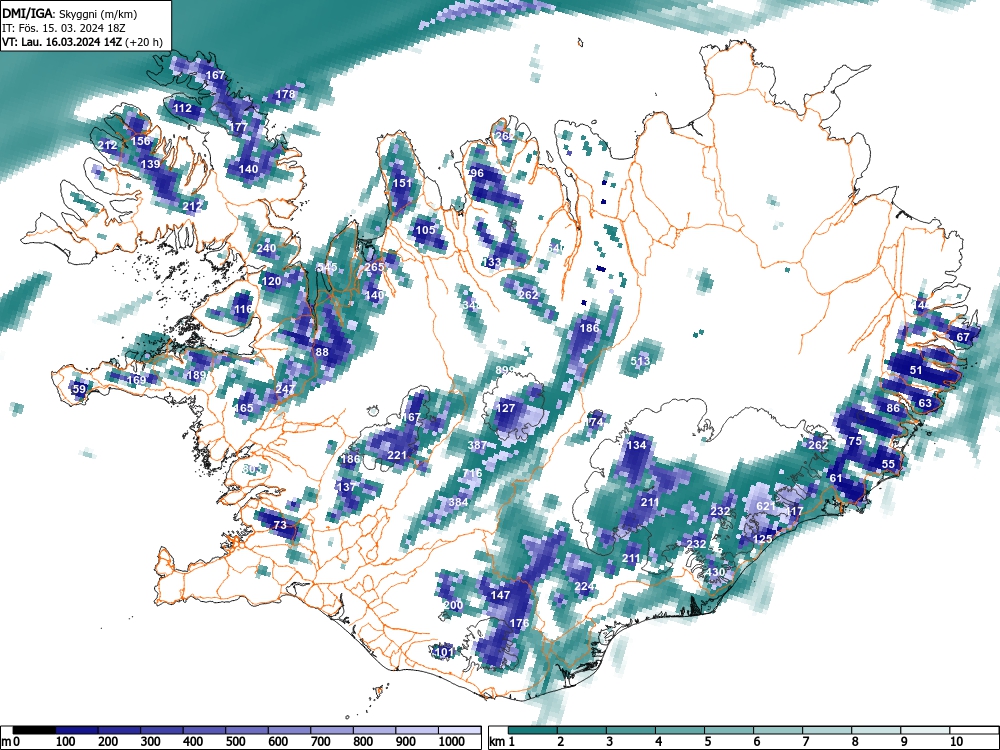
Task: Click the visibility value 51 on the map
Action: [x=916, y=370]
